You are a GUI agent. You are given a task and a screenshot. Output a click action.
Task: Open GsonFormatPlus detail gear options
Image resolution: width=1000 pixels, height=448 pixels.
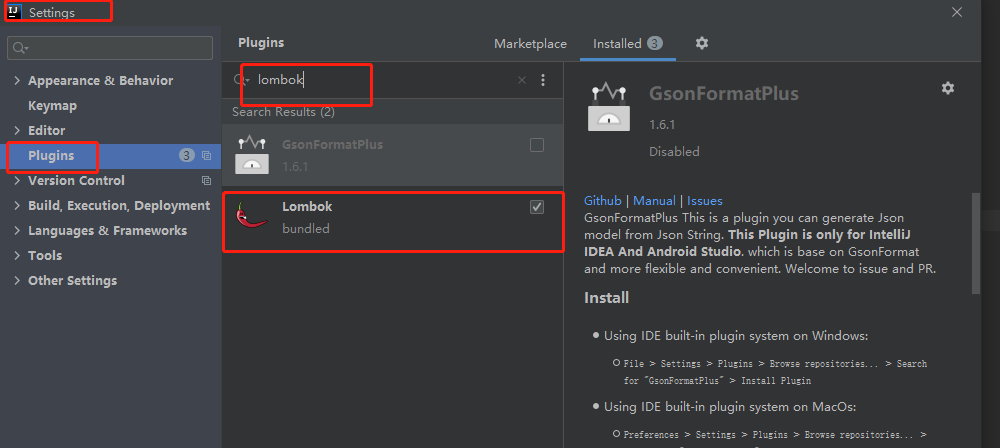948,88
